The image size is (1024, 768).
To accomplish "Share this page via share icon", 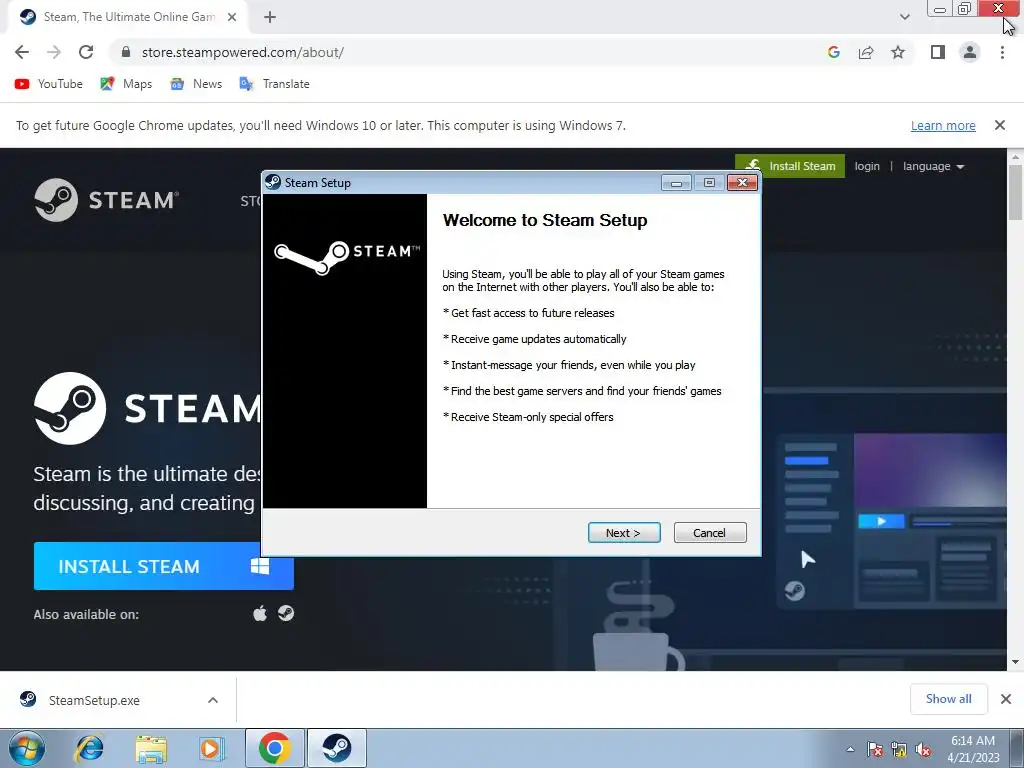I will pos(866,52).
